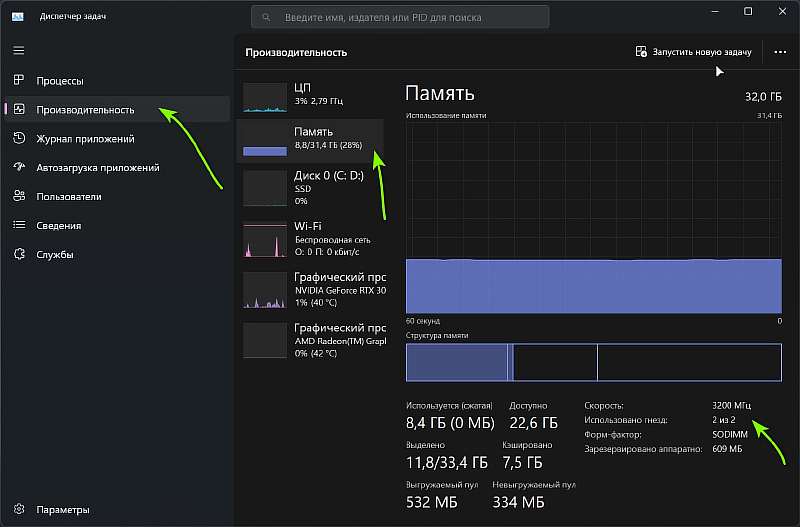Click the Пользователи sidebar icon
This screenshot has height=527, width=800.
point(19,197)
